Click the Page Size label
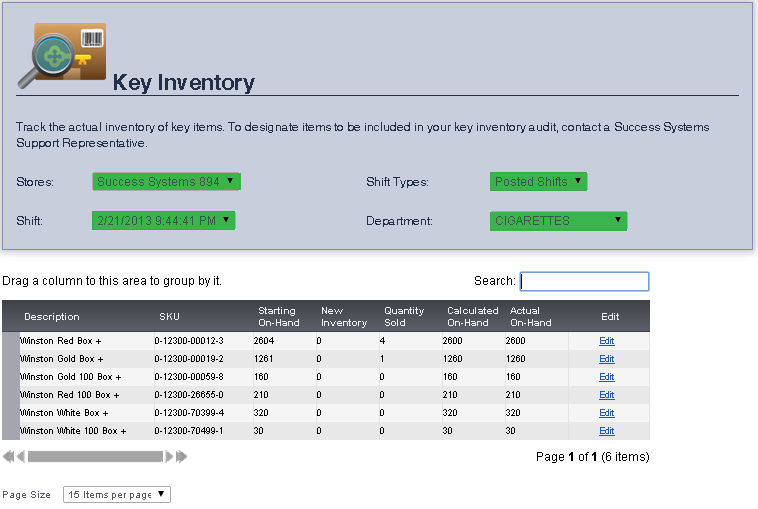 coord(27,494)
